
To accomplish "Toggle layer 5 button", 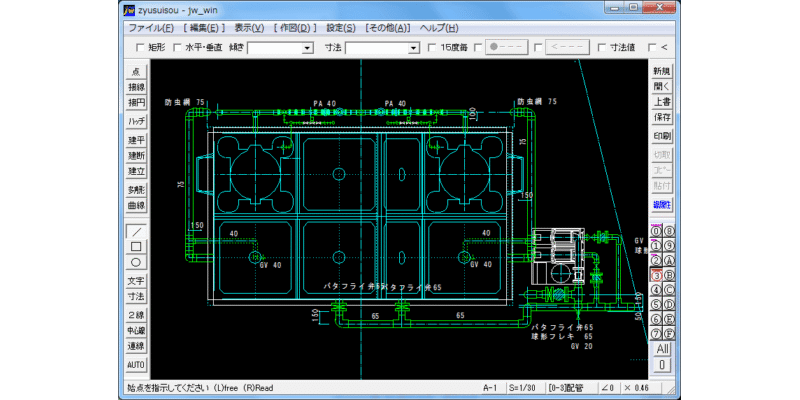I will pyautogui.click(x=657, y=305).
